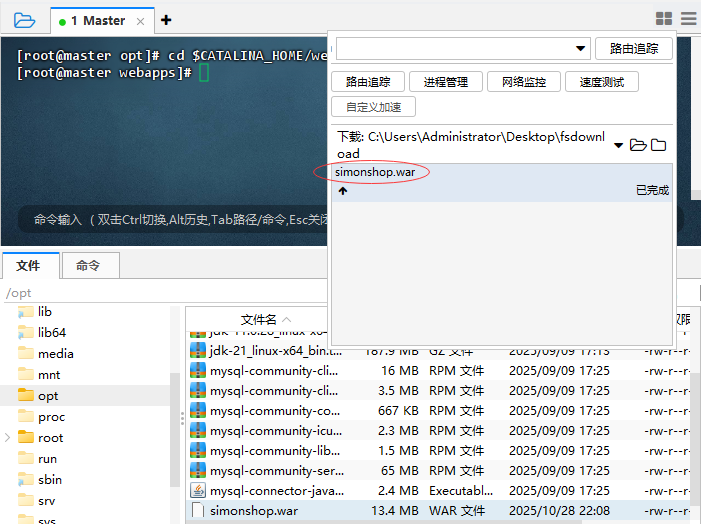Switch to the 命令 tab
Image resolution: width=701 pixels, height=524 pixels.
coord(91,266)
